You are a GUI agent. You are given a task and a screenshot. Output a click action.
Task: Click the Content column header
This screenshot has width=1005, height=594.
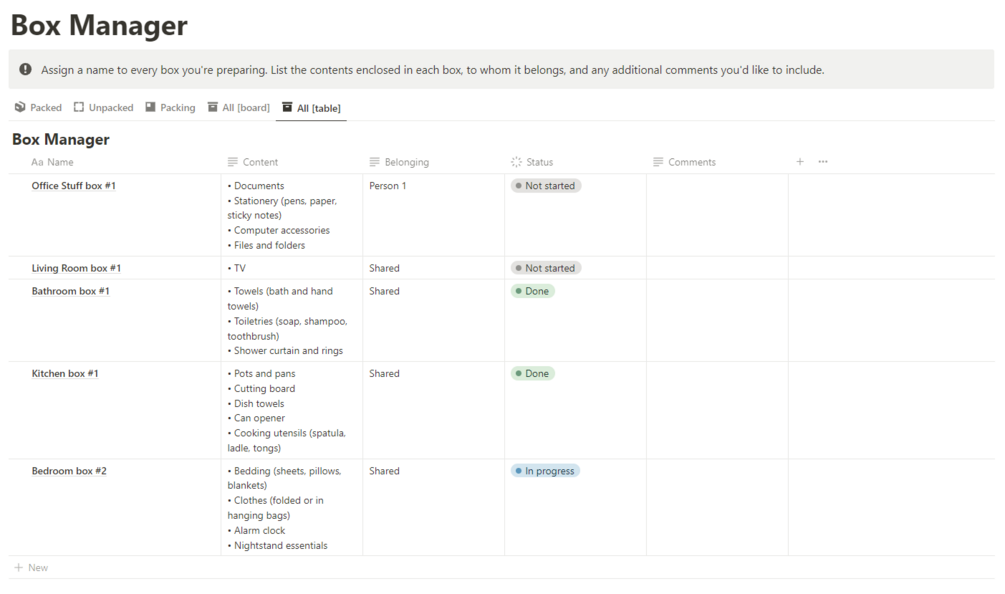pos(260,162)
